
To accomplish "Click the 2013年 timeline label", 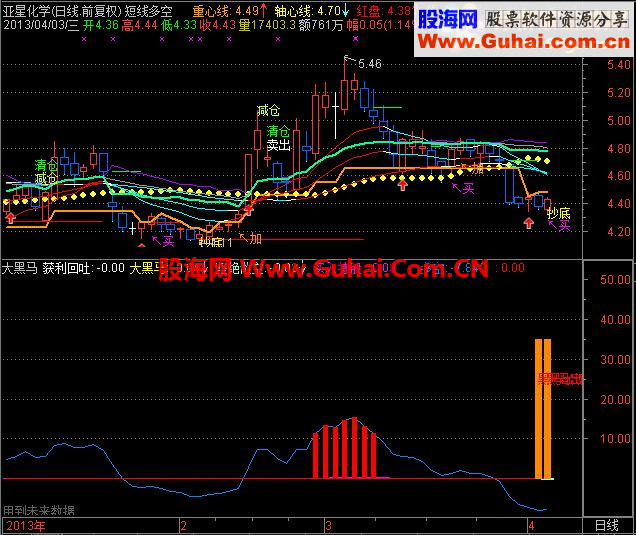I will pyautogui.click(x=26, y=526).
